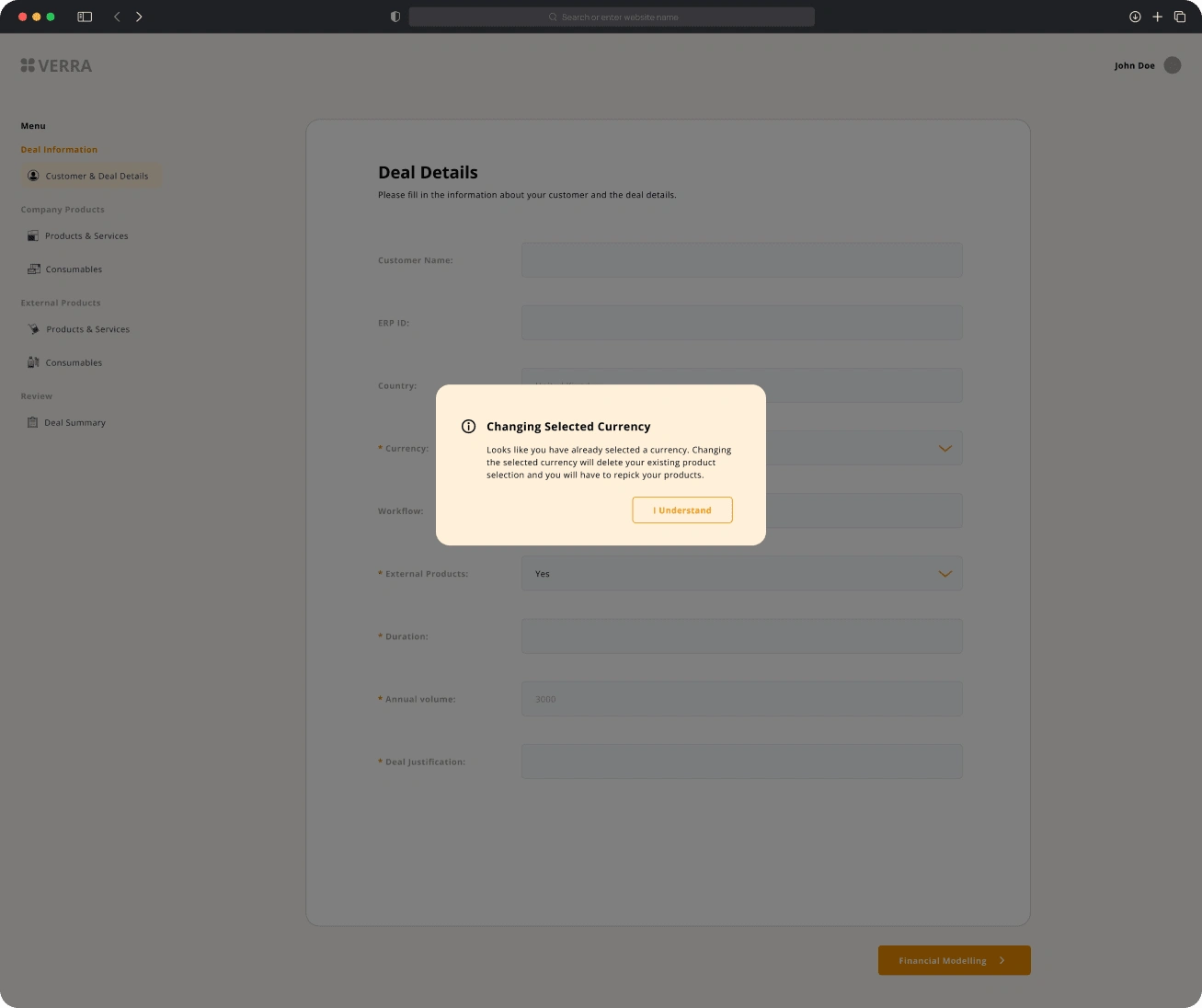Go forward using browser forward arrow
1202x1008 pixels.
[139, 17]
